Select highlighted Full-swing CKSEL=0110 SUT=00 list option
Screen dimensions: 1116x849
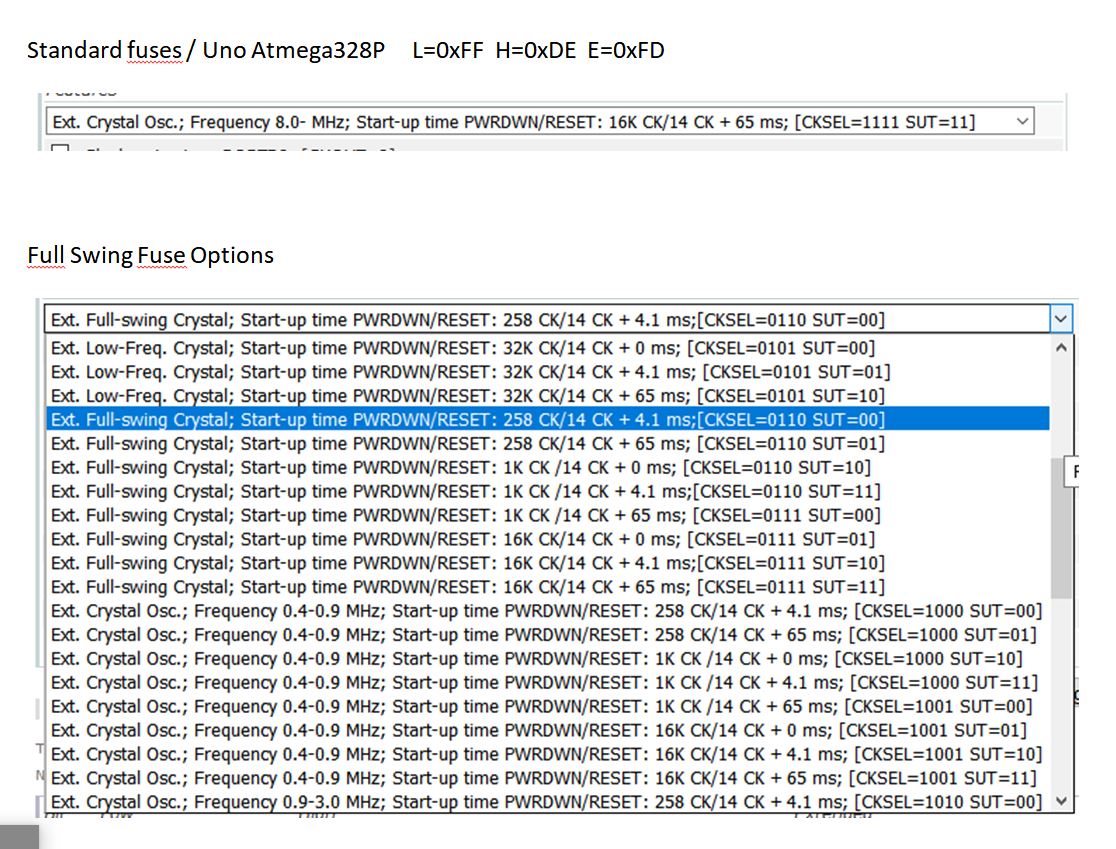tap(547, 419)
